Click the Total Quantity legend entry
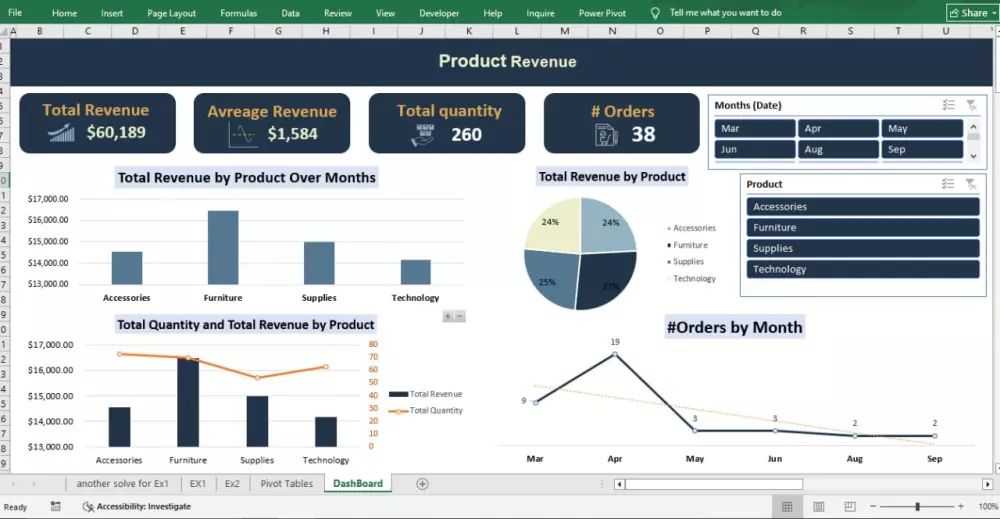The width and height of the screenshot is (1000, 519). pos(426,411)
